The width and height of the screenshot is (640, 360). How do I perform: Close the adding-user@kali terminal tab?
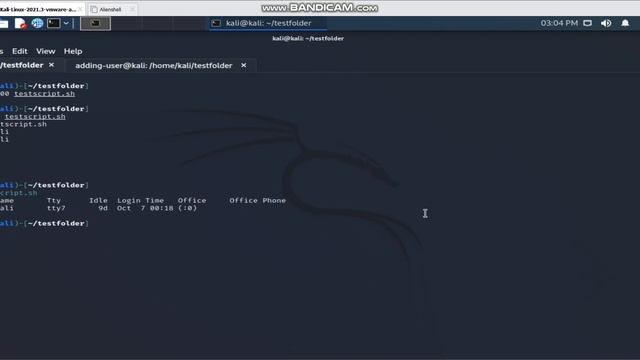244,65
